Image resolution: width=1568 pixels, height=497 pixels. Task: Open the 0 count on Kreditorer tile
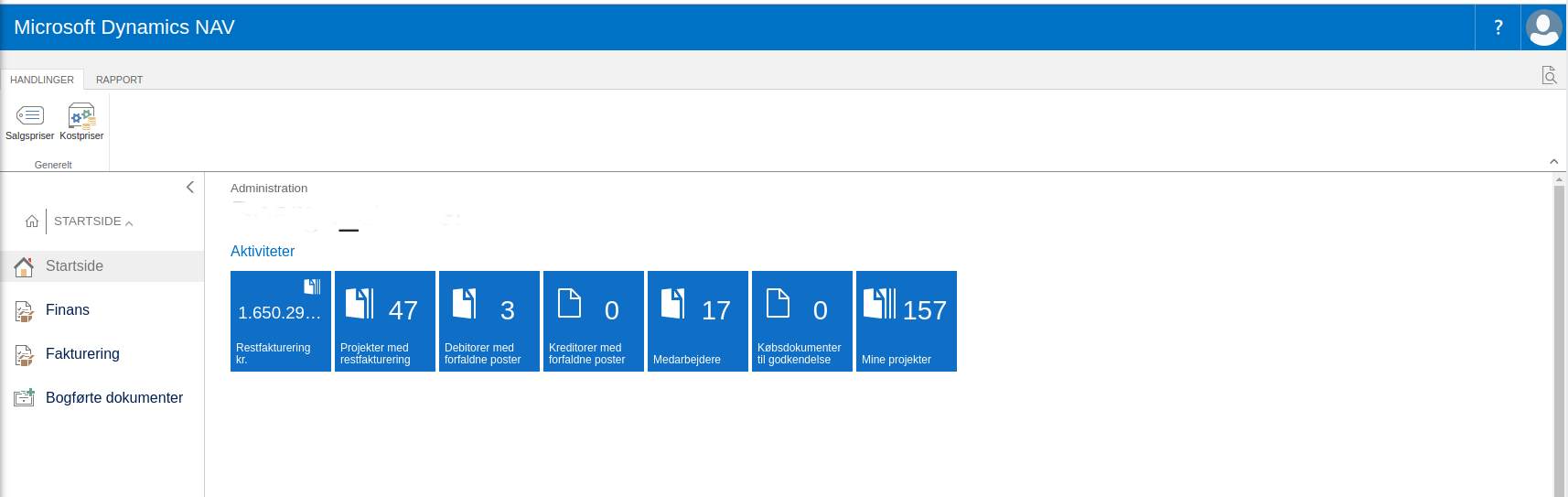point(612,310)
